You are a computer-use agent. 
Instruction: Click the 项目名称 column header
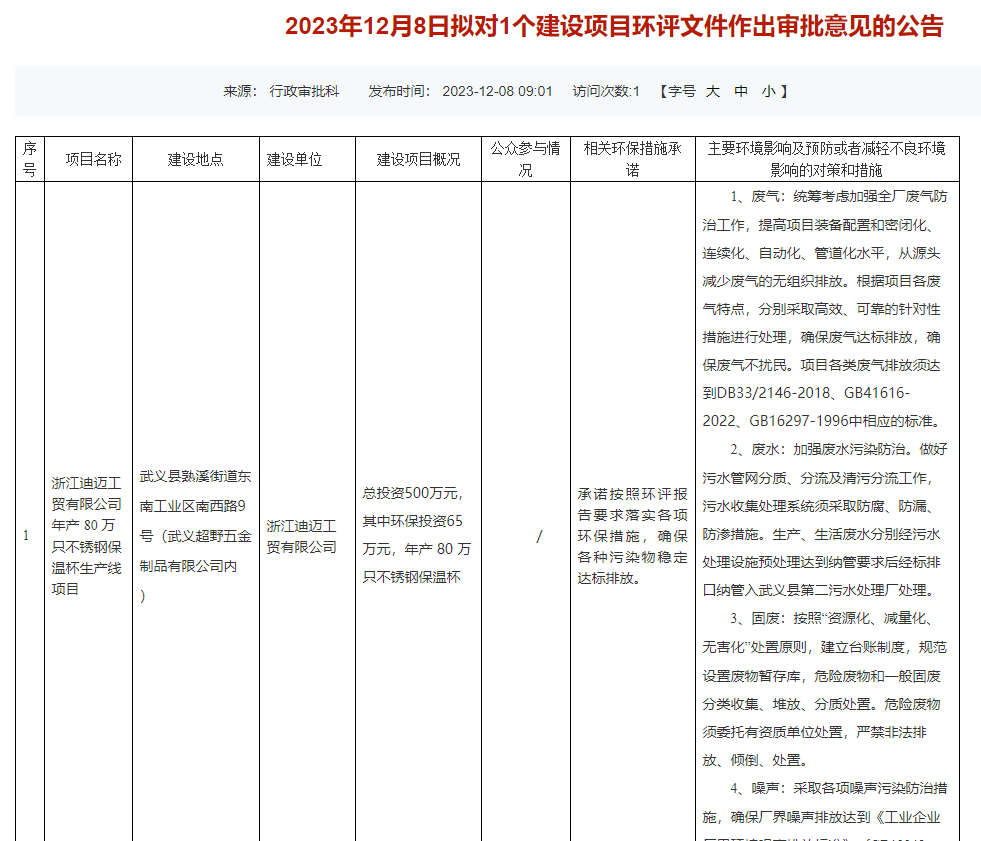click(93, 159)
